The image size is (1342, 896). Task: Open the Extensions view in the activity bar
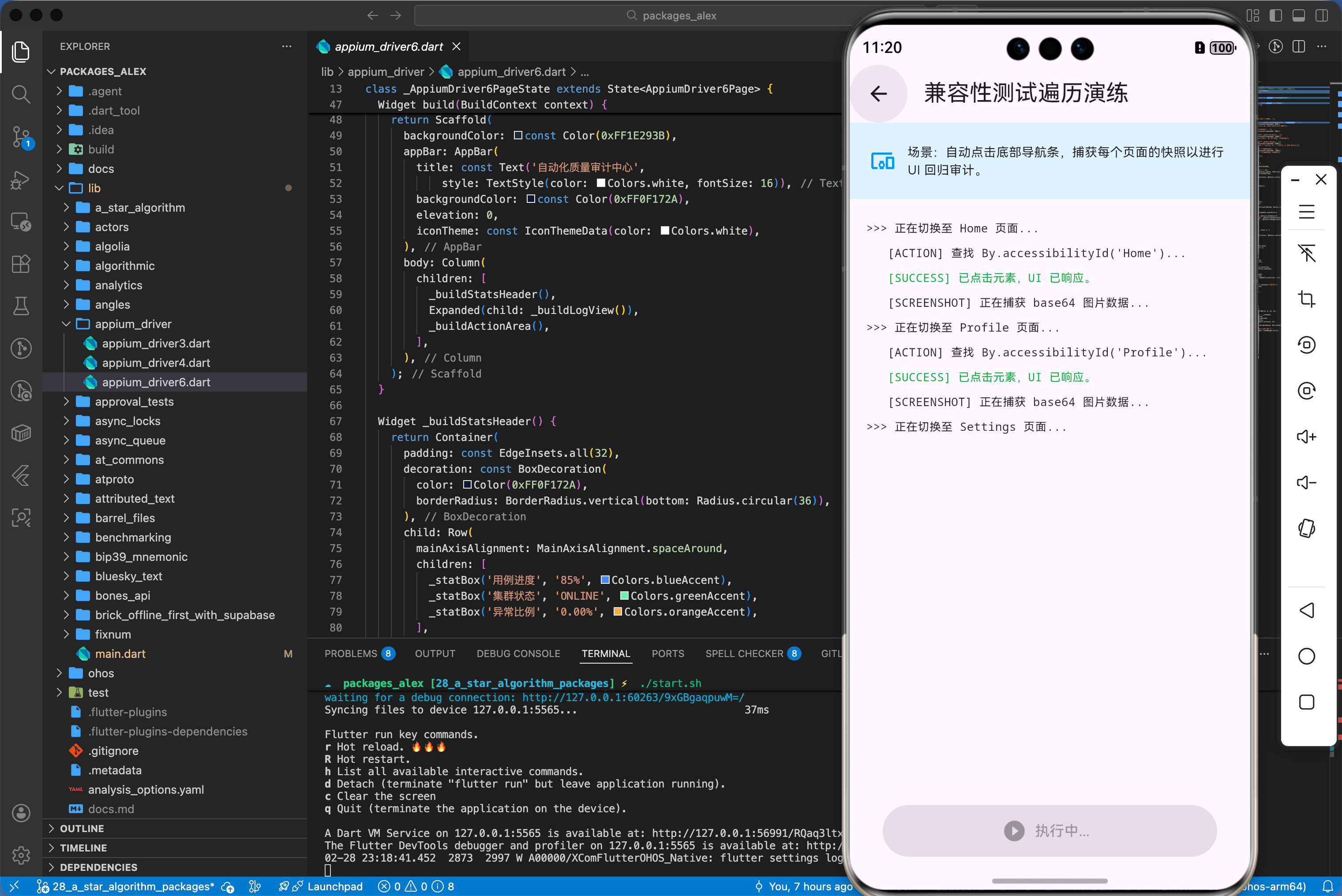21,264
